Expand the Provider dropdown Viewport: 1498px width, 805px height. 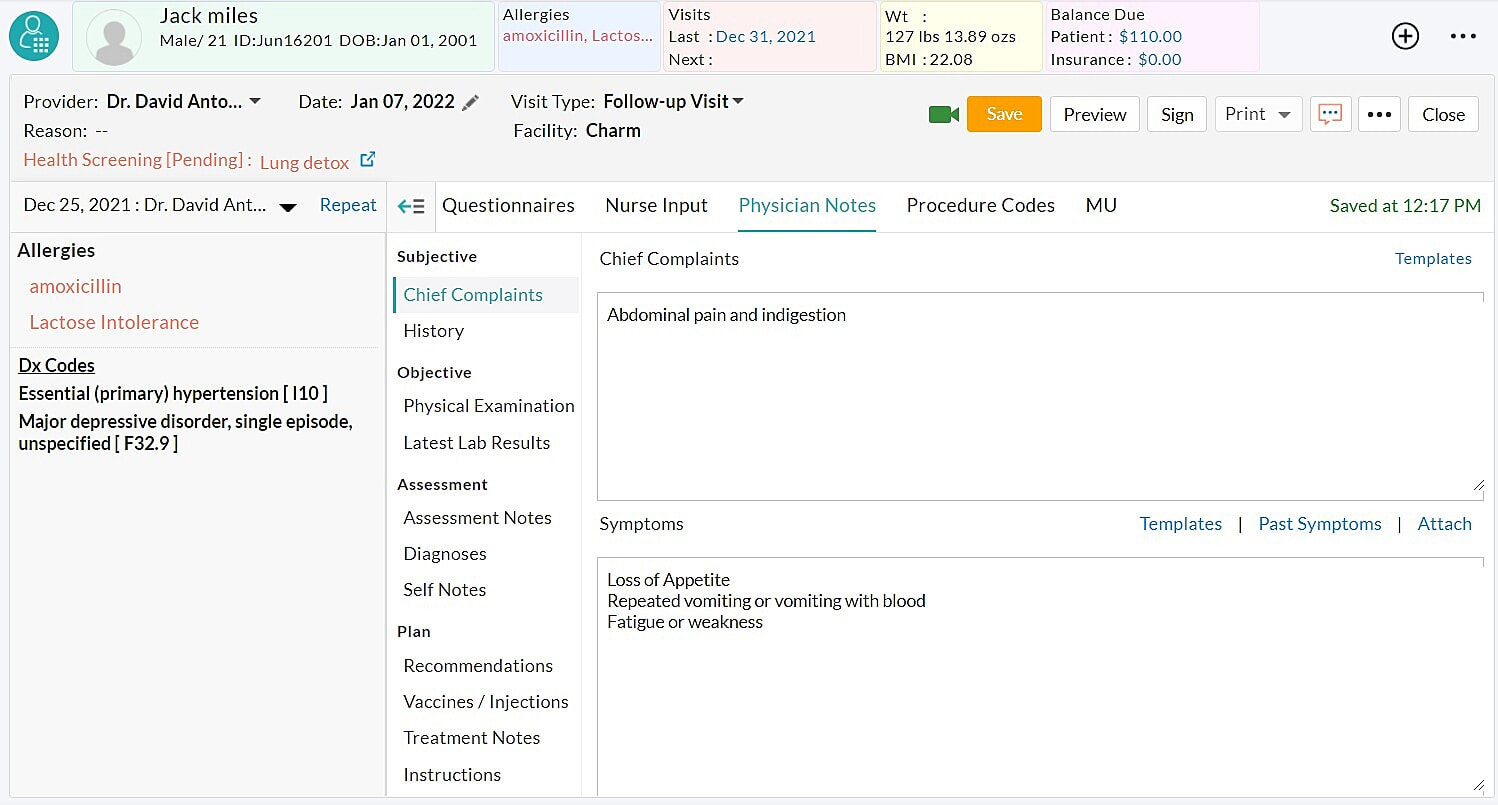click(x=254, y=101)
